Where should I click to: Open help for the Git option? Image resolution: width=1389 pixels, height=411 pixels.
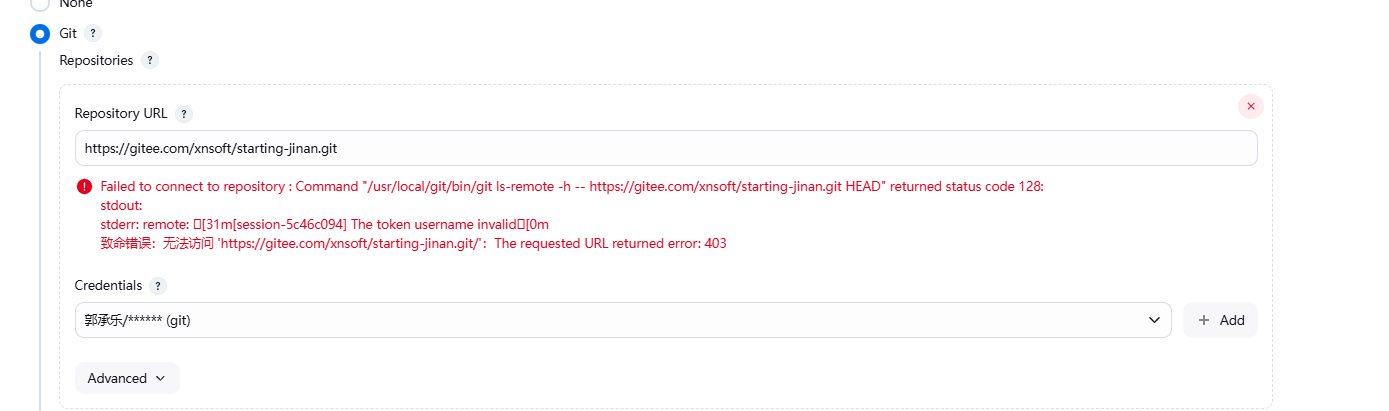(93, 33)
